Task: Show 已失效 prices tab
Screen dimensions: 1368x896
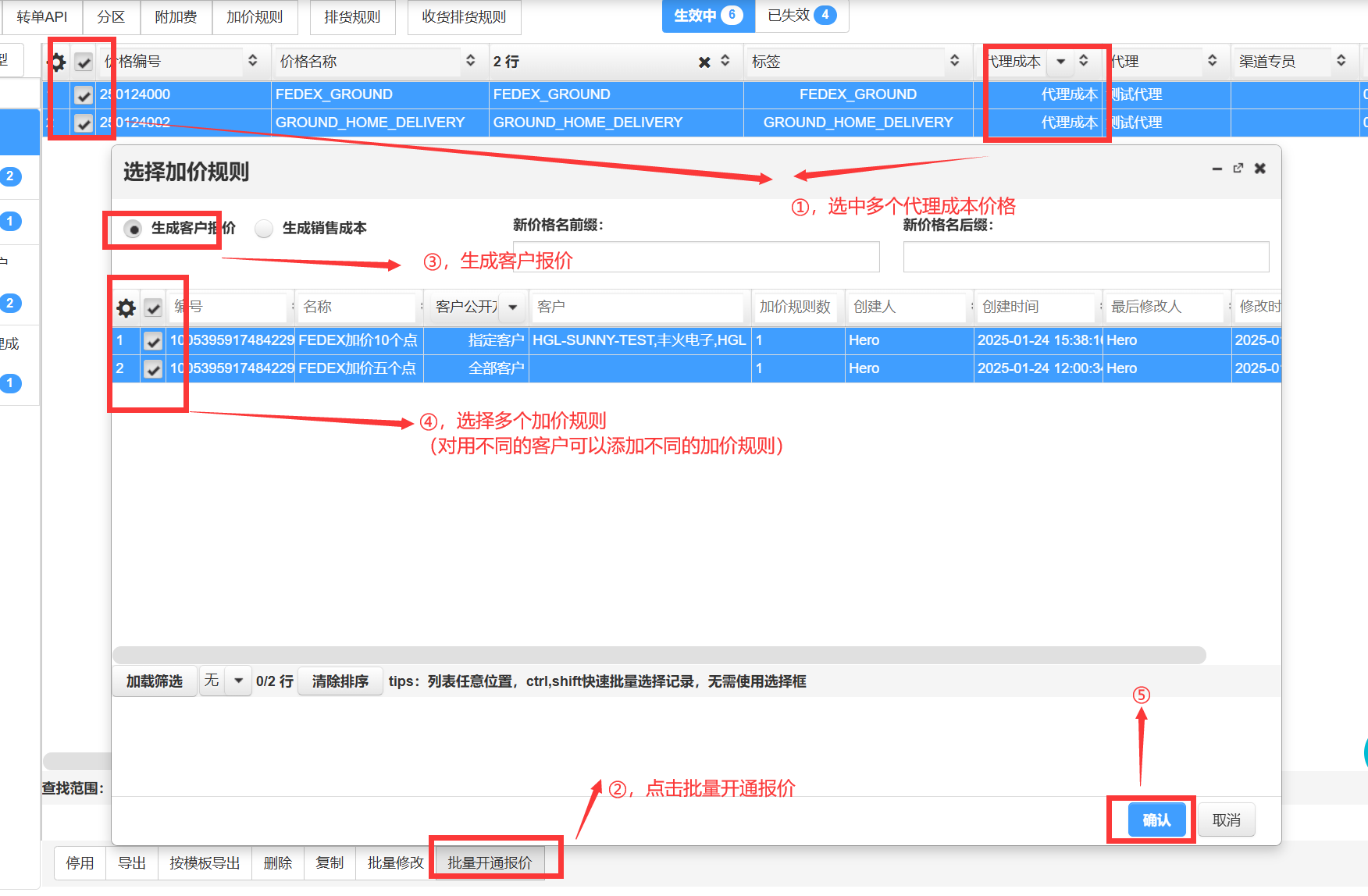Action: click(802, 16)
